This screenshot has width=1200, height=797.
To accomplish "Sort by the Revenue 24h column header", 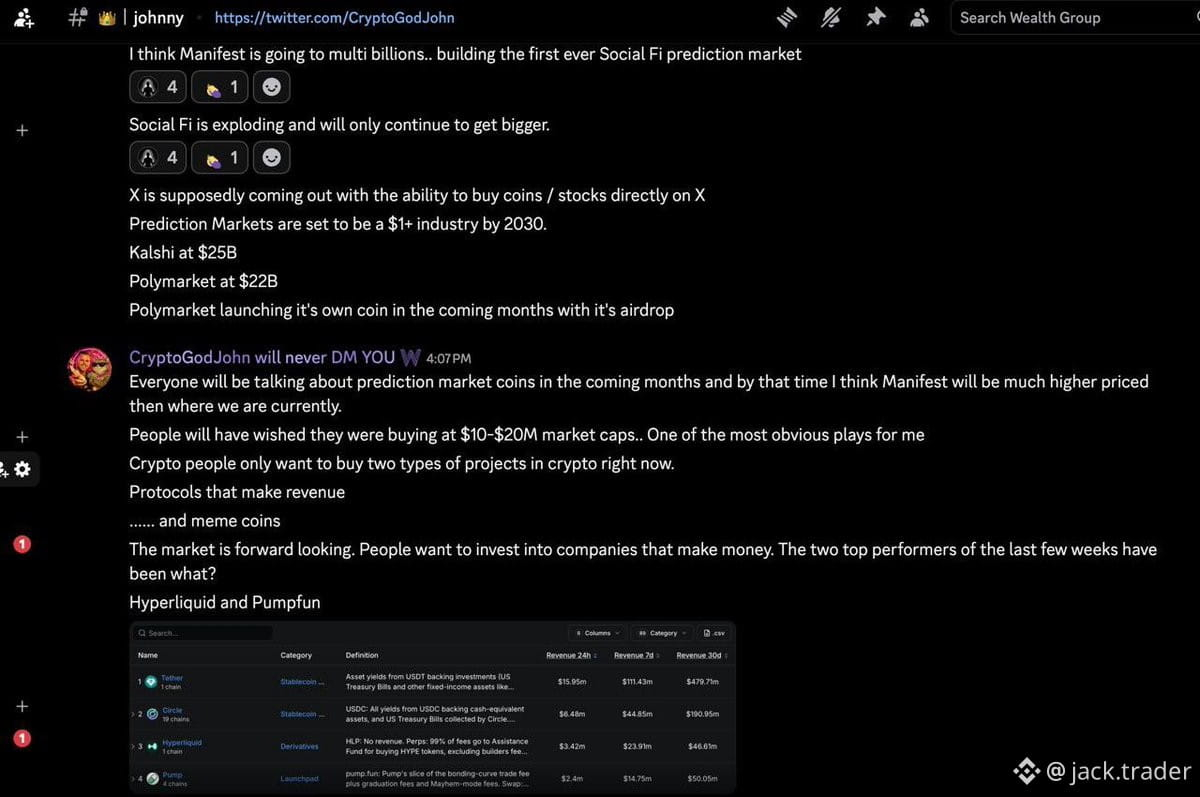I will 571,655.
